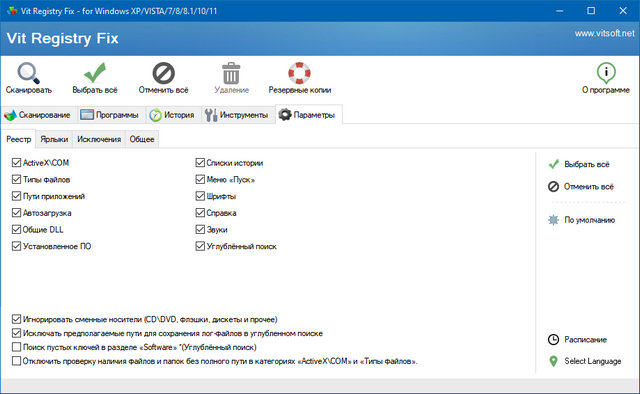Open Резервные копии lifebuoy icon
Screen dimensions: 640x394
click(x=299, y=73)
